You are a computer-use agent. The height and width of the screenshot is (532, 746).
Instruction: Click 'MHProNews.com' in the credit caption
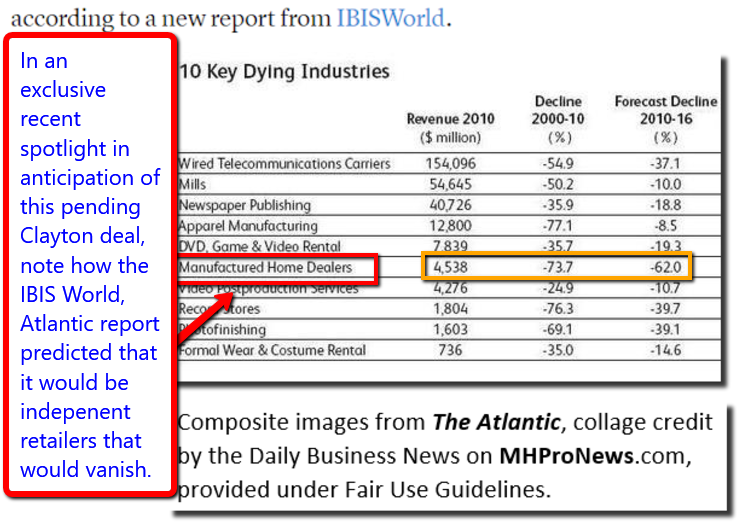tap(592, 456)
